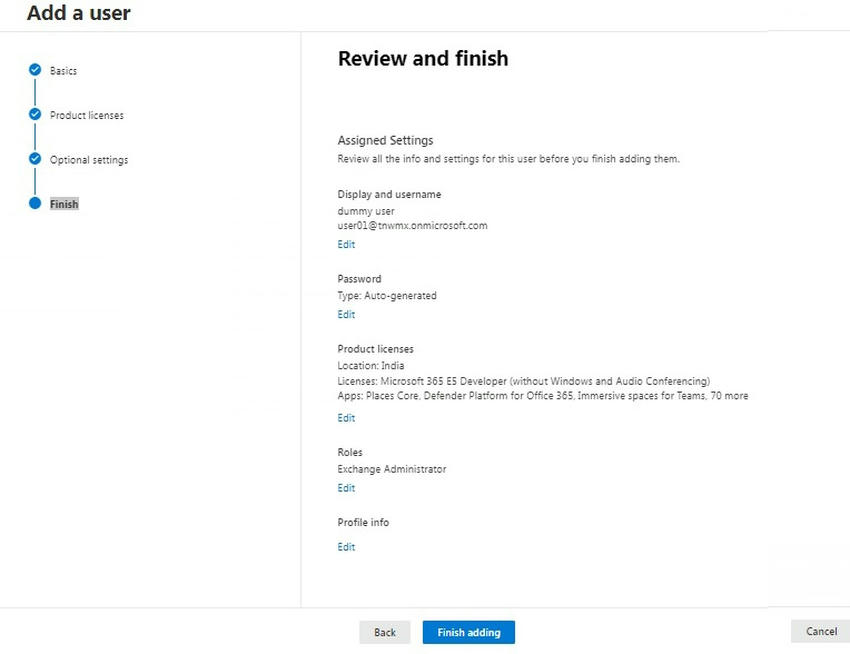Click the Product licenses step checkmark icon
The image size is (850, 654).
click(37, 115)
